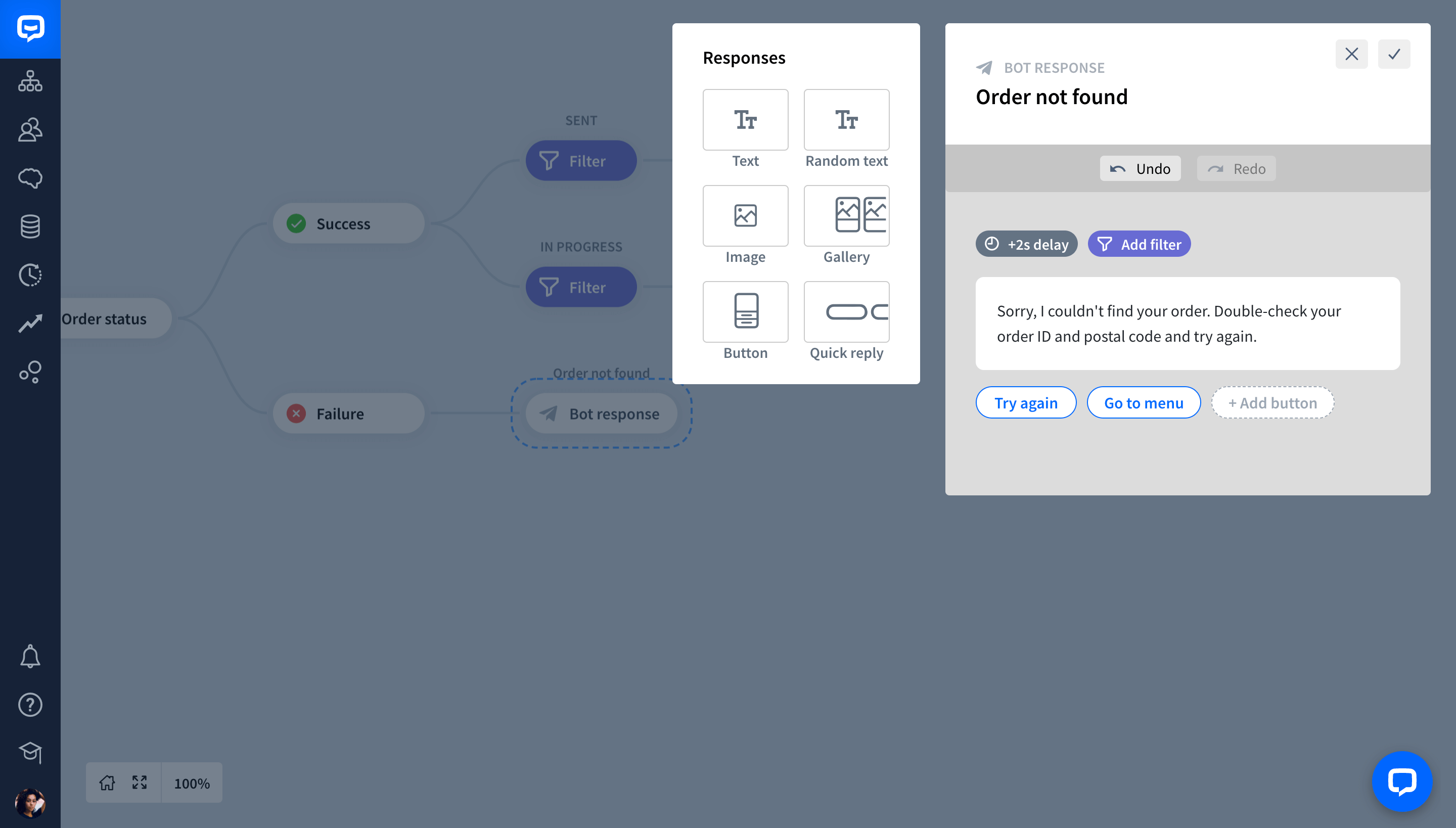Select the Order status node
Screen dimensions: 1456x828
(x=115, y=318)
